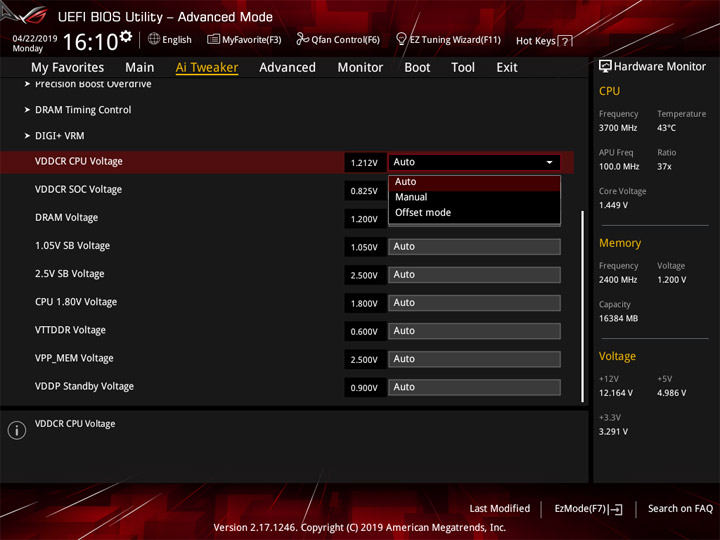Viewport: 720px width, 540px height.
Task: Click the 1.200V DRAM voltage value
Action: click(x=364, y=219)
